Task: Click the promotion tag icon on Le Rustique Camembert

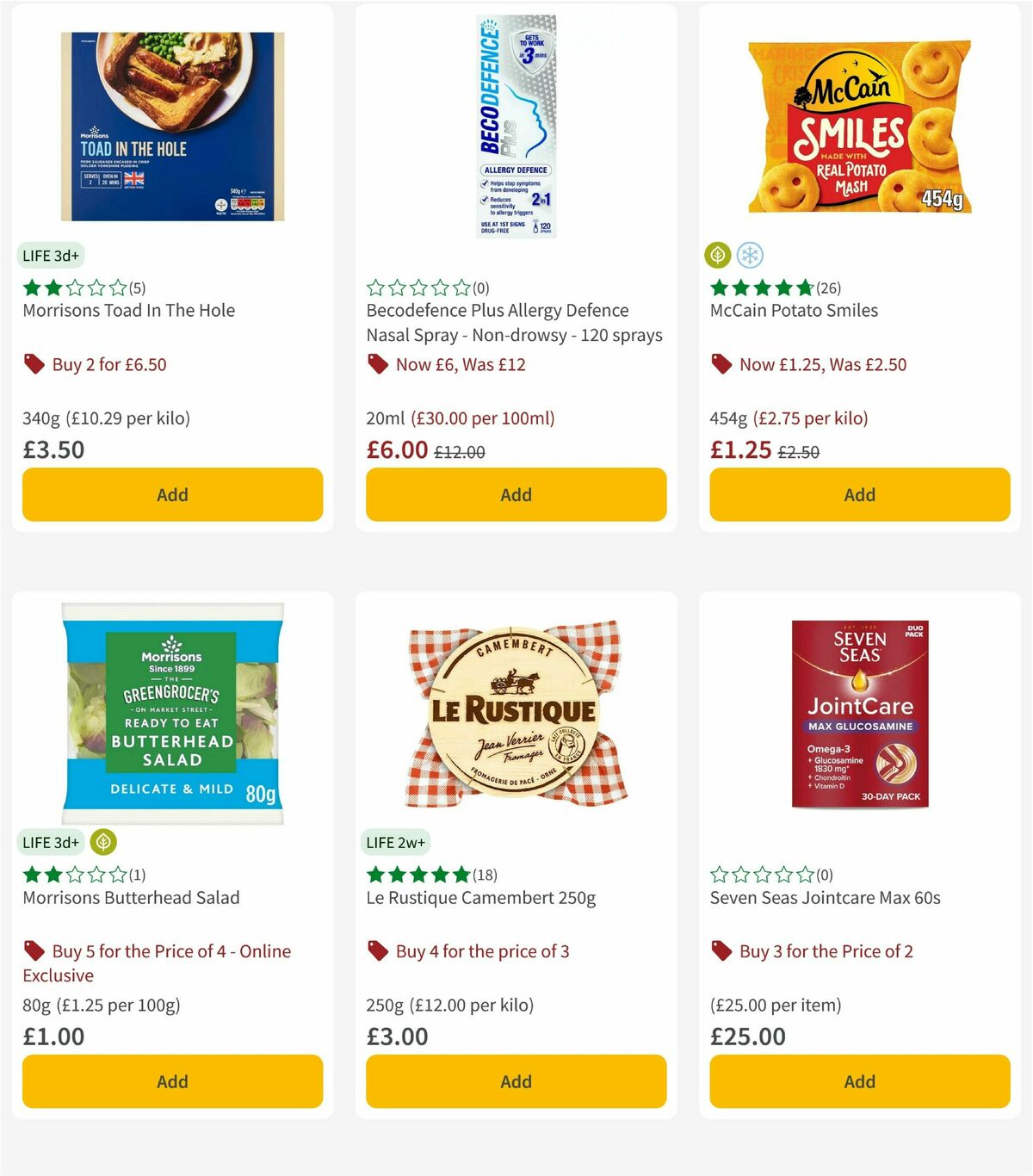Action: 378,951
